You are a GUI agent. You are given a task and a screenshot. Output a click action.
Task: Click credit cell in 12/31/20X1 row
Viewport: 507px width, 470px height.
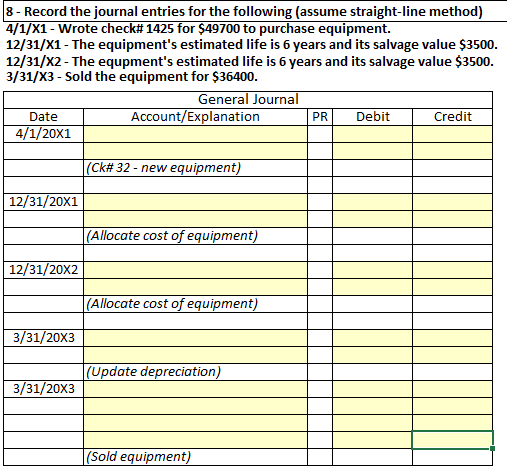pyautogui.click(x=452, y=202)
